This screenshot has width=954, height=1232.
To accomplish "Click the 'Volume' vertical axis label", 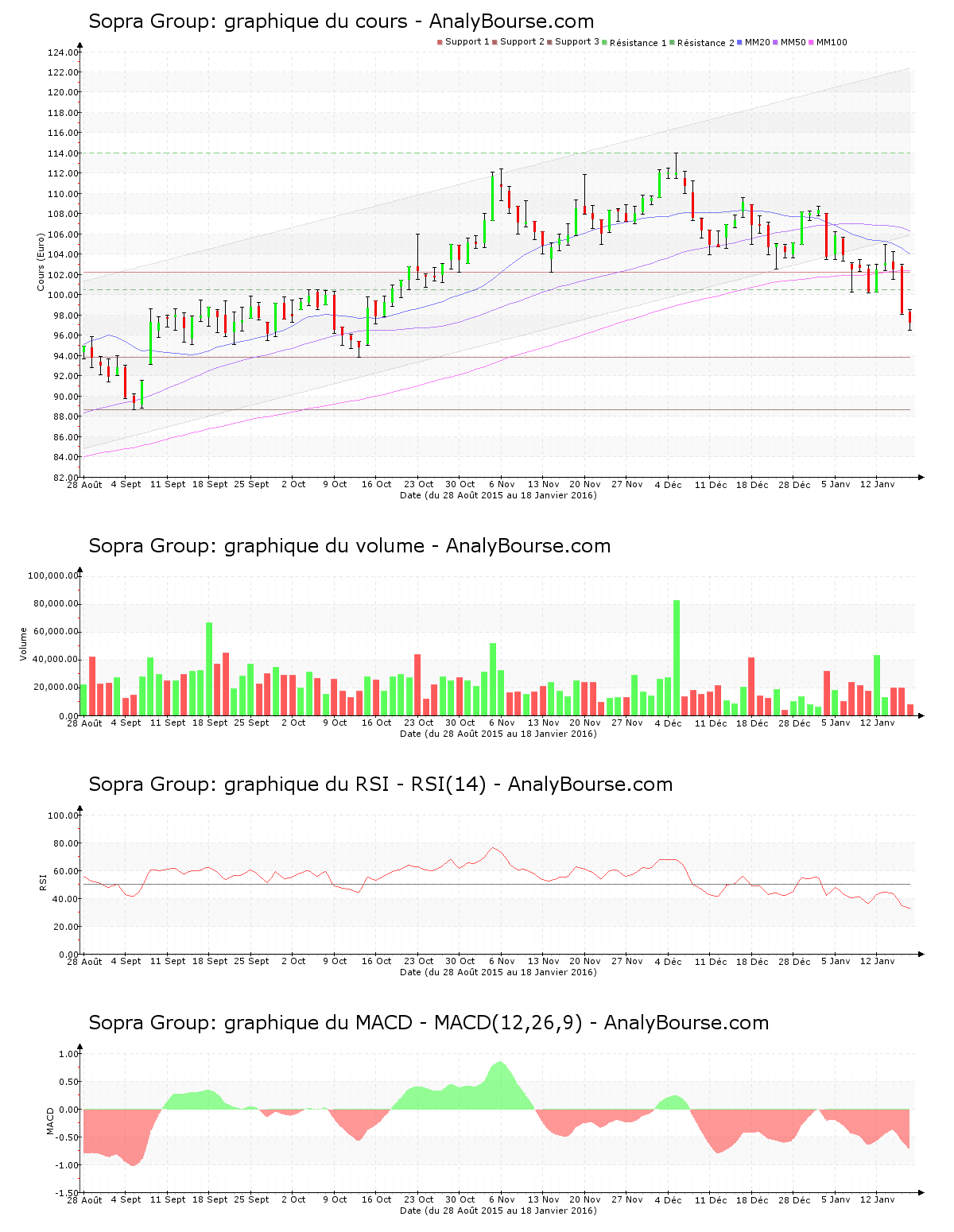I will pyautogui.click(x=24, y=644).
